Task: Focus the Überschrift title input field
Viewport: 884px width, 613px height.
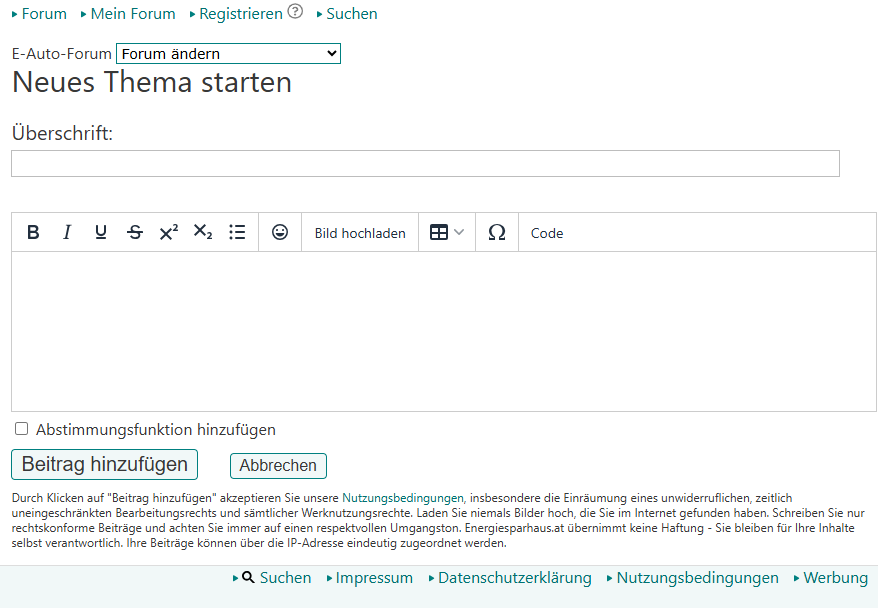Action: (426, 164)
